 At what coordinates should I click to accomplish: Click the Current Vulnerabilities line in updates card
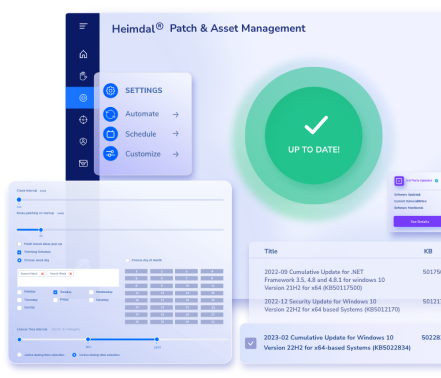point(410,201)
